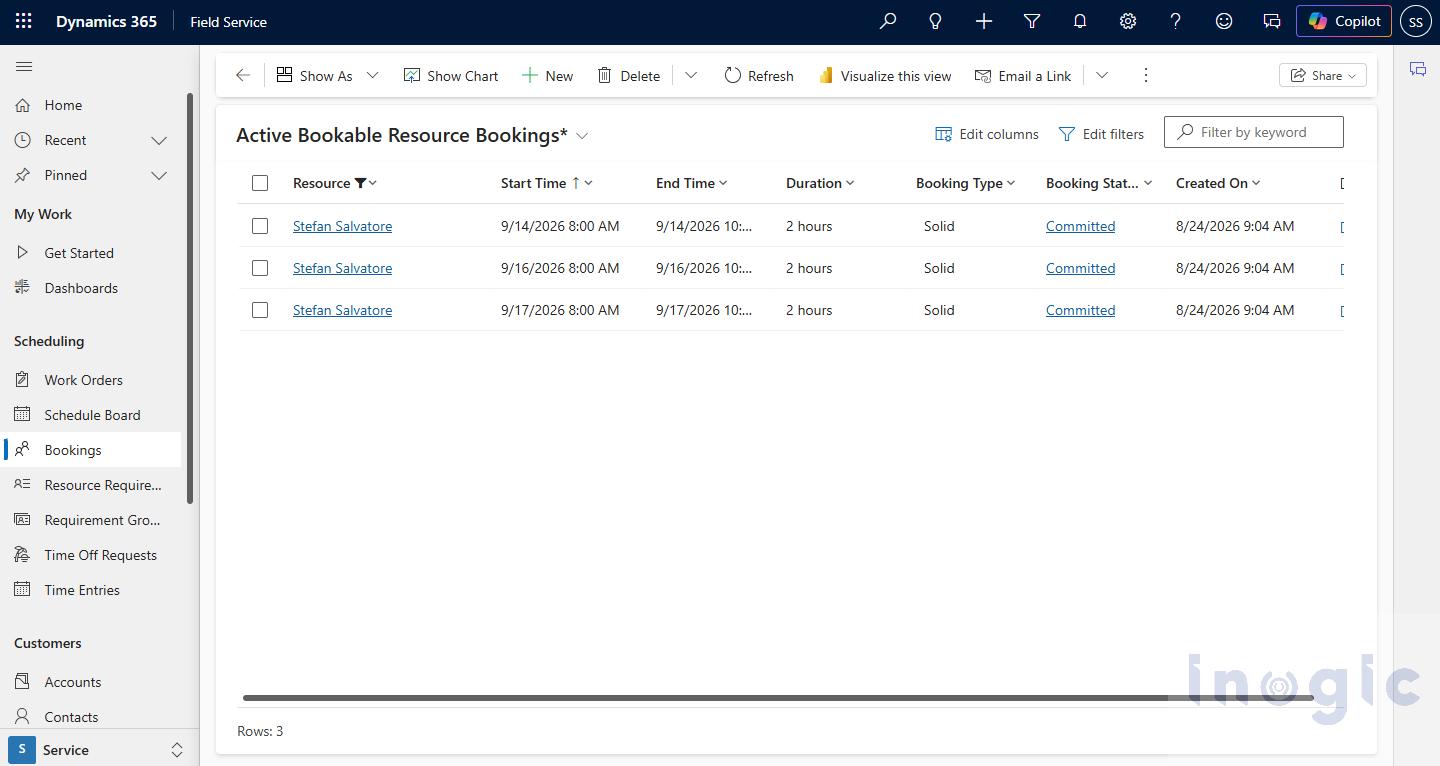
Task: Check the 9/17/2026 booking row checkbox
Action: [x=260, y=310]
